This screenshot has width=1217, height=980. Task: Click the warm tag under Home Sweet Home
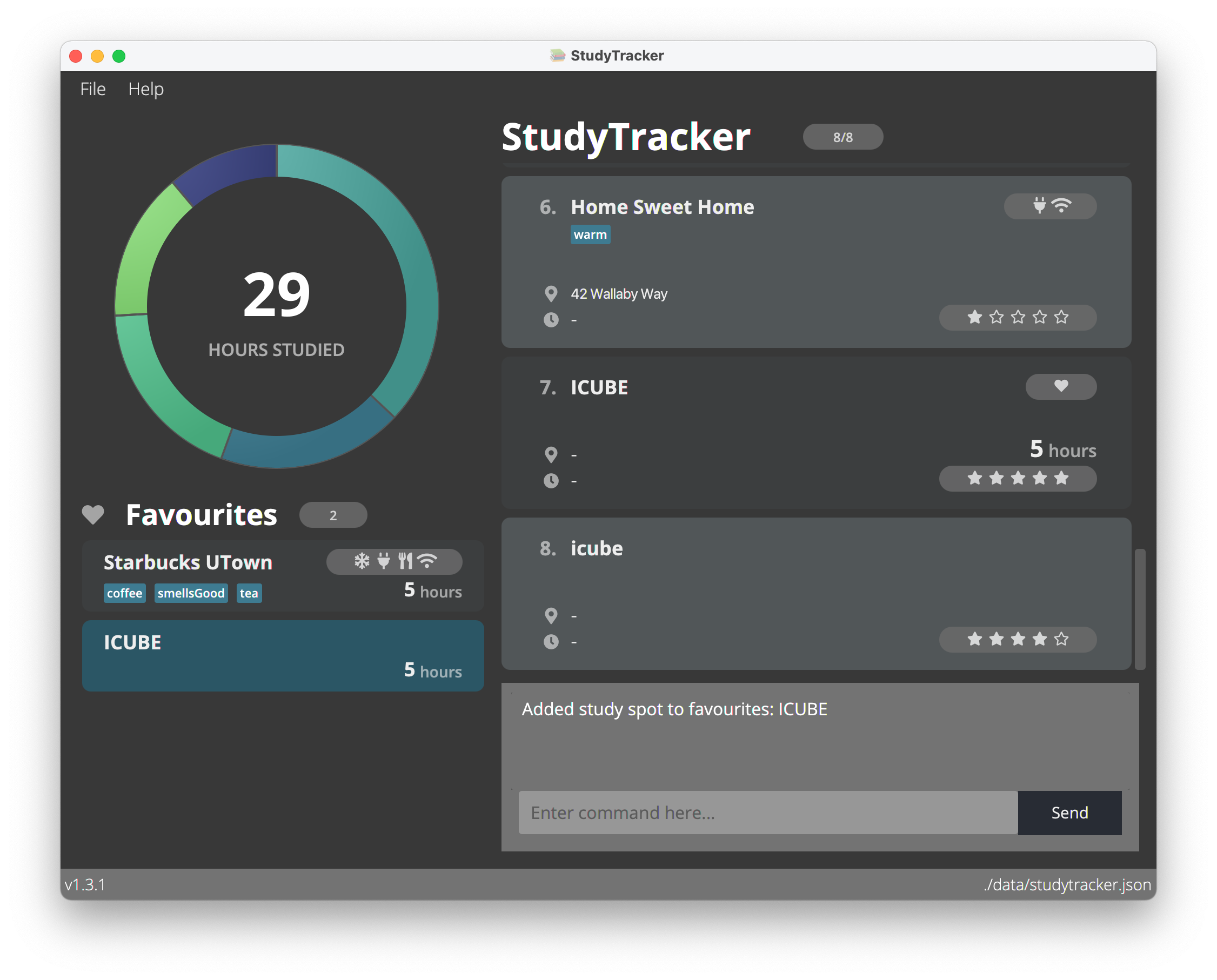click(x=590, y=235)
